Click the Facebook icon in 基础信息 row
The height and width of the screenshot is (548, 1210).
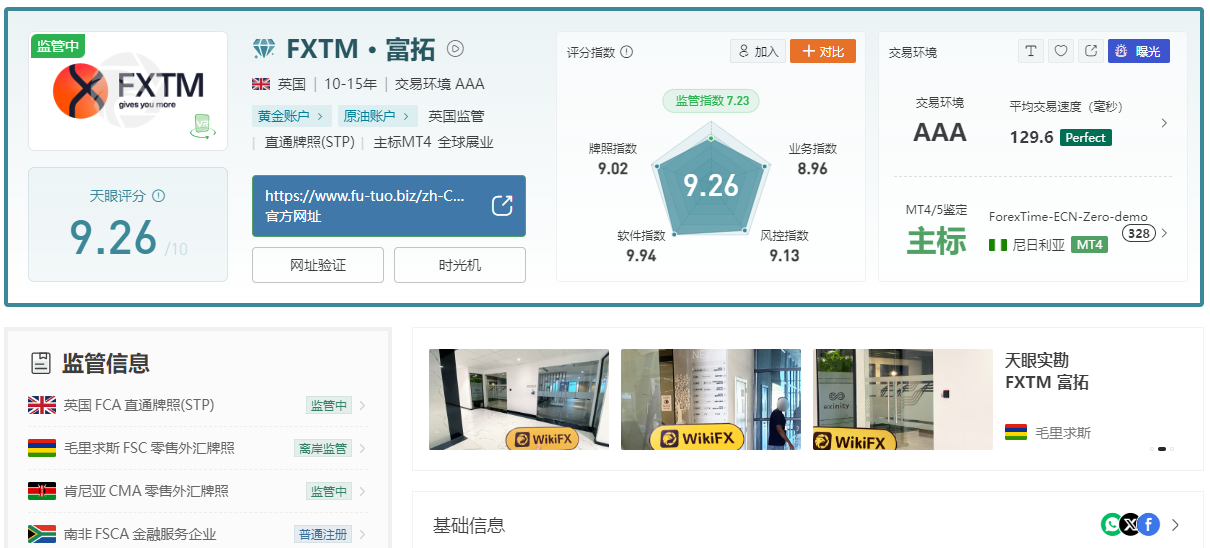(x=1148, y=524)
